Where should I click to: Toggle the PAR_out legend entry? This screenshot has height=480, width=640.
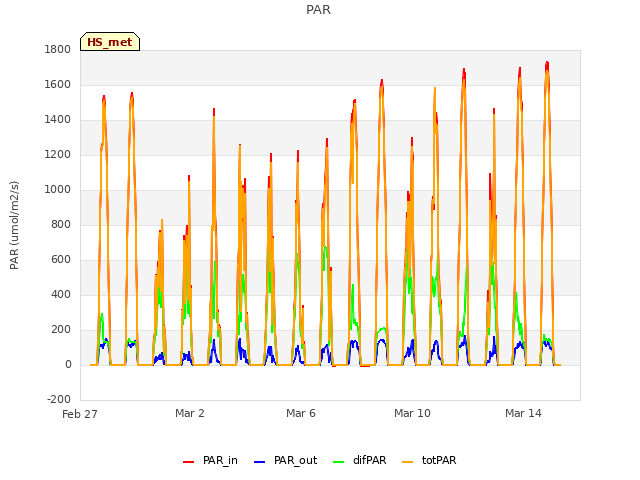click(286, 460)
